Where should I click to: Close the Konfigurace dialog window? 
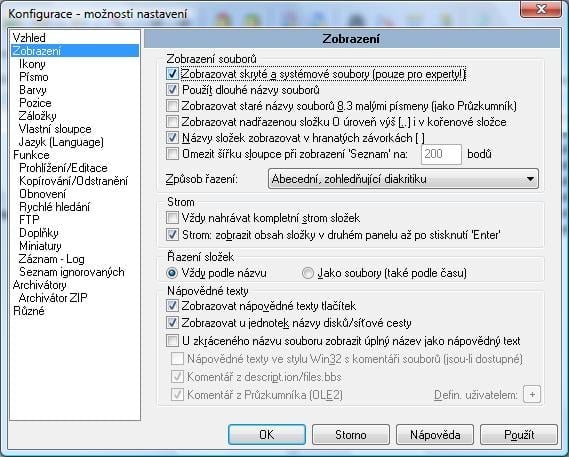541,9
